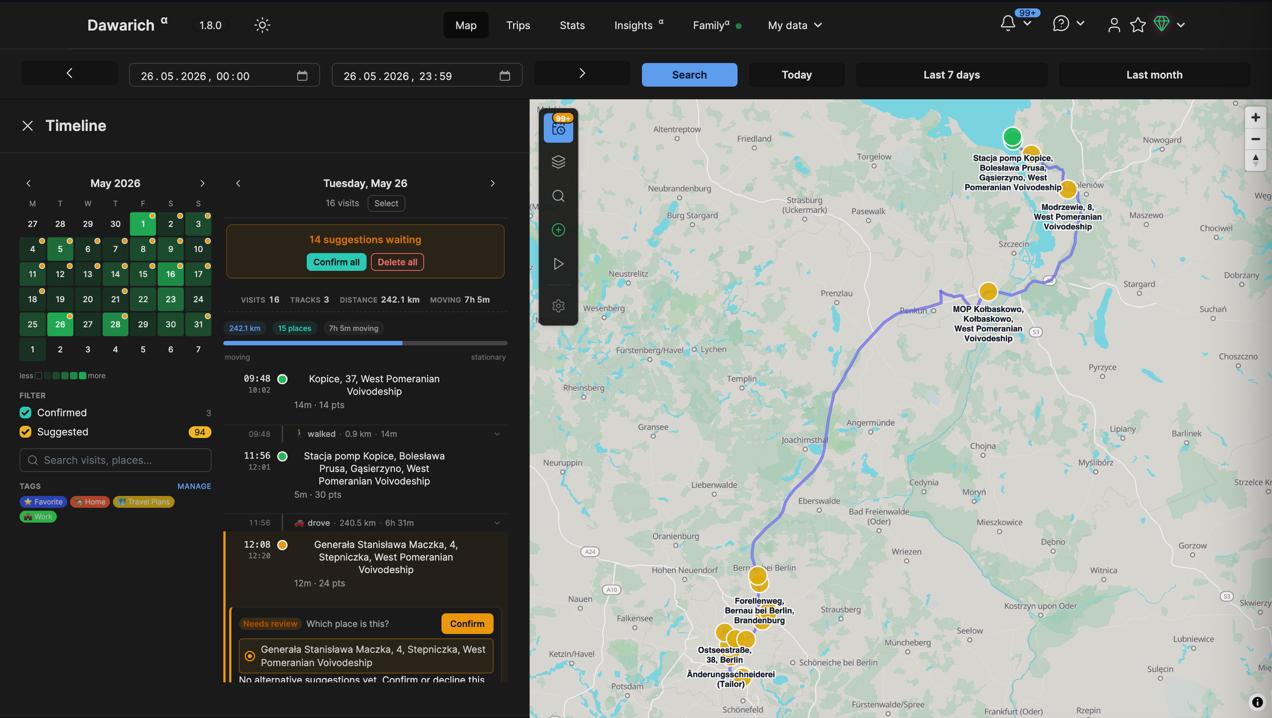Toggle the Favorite tag filter

click(43, 502)
